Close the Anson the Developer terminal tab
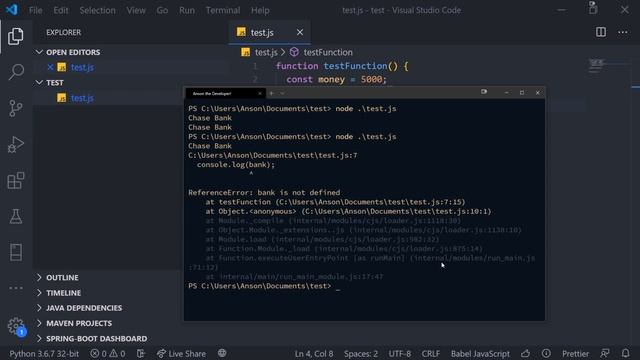The width and height of the screenshot is (640, 360). click(260, 93)
